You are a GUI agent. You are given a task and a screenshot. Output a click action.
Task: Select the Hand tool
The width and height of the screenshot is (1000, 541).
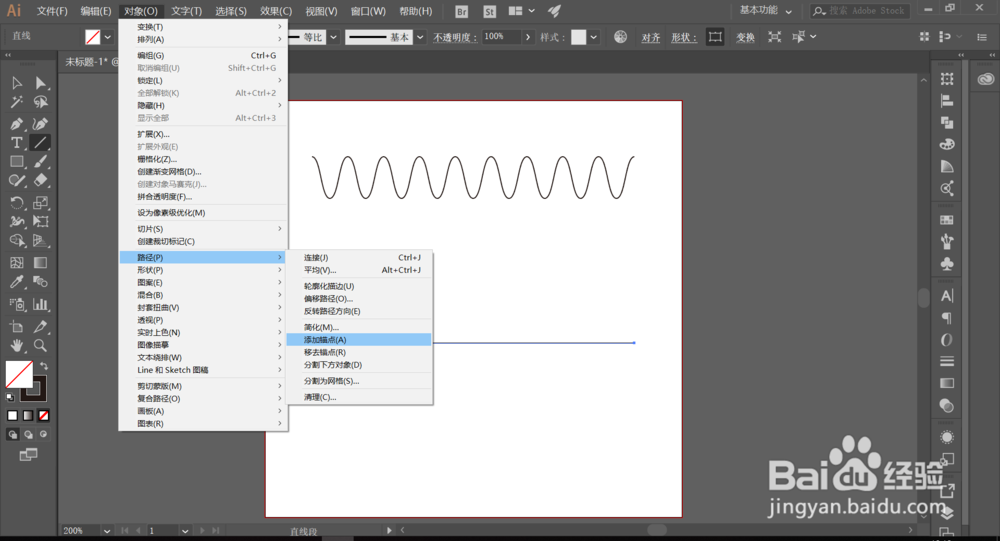coord(17,346)
